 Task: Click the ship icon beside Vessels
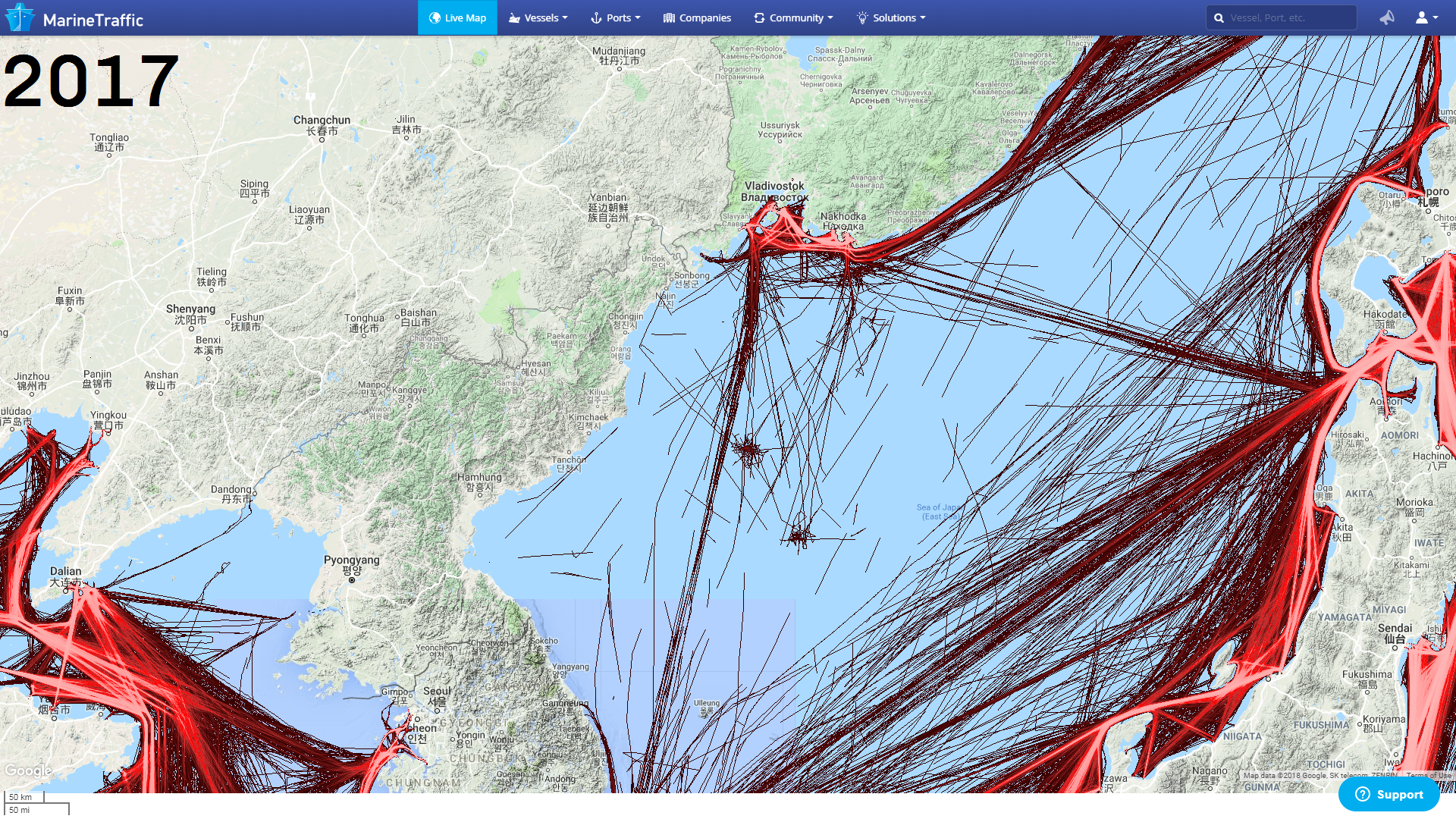514,17
